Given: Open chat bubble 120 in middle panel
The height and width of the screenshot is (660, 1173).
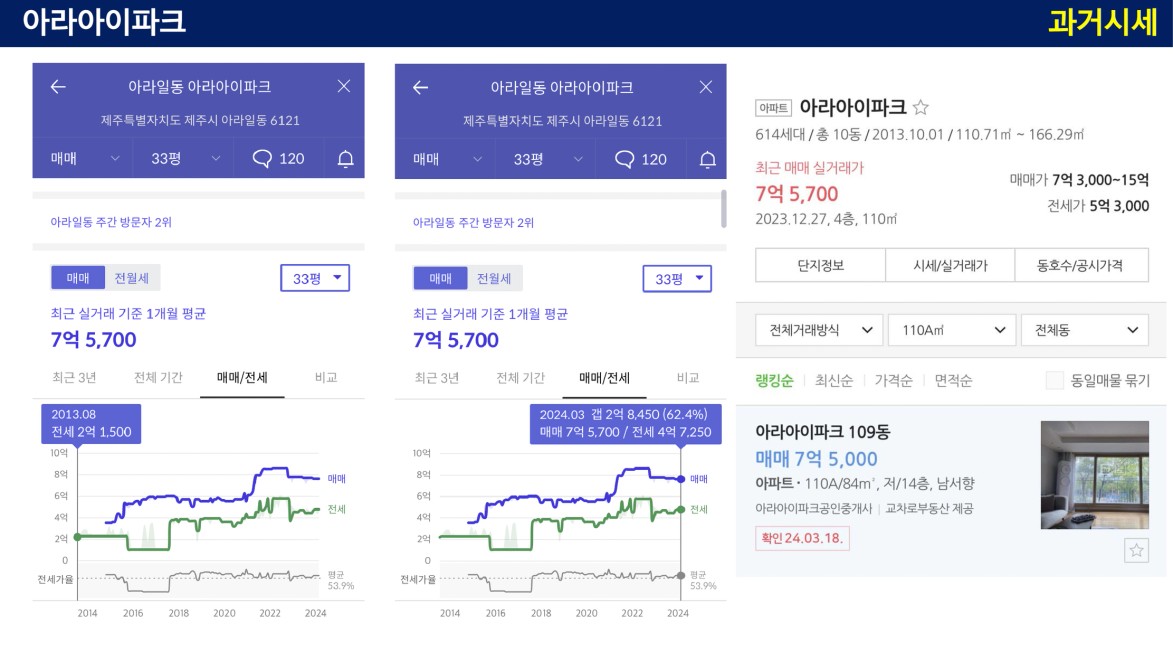Looking at the screenshot, I should (x=640, y=159).
